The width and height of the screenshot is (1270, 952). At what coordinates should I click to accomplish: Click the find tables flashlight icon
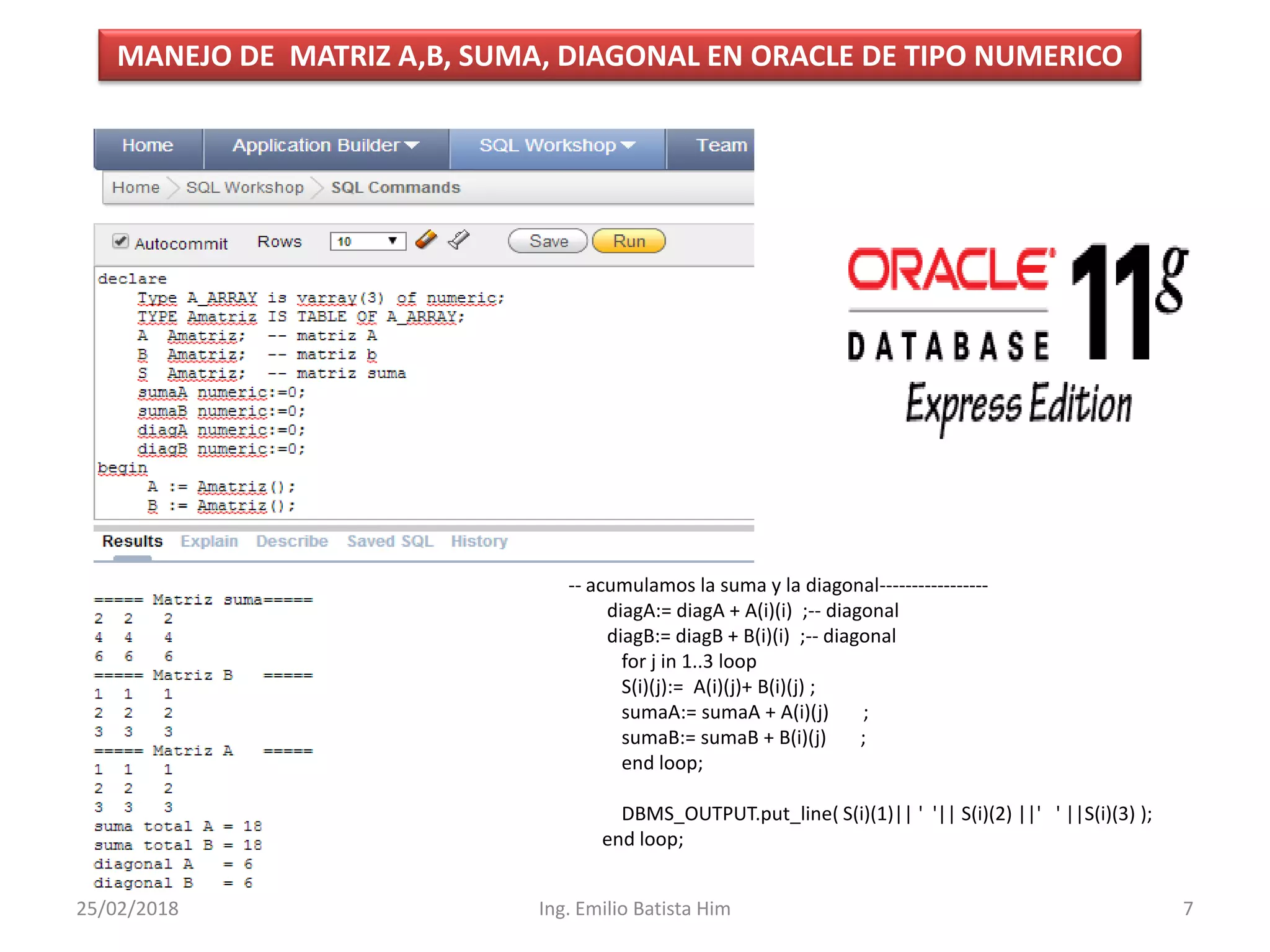[x=459, y=240]
